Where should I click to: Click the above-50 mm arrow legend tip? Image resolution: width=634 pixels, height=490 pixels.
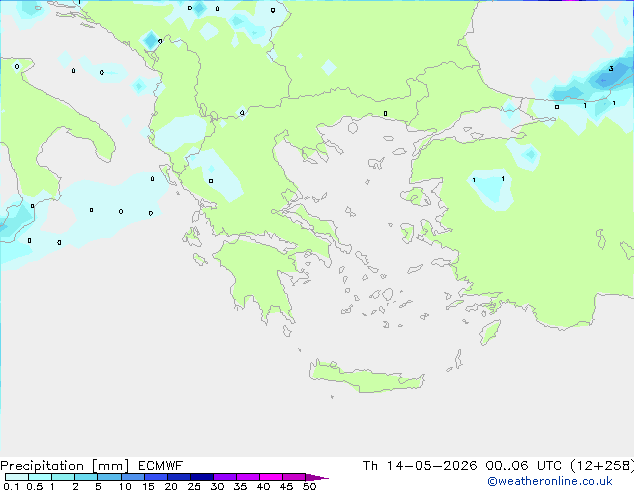(317, 477)
